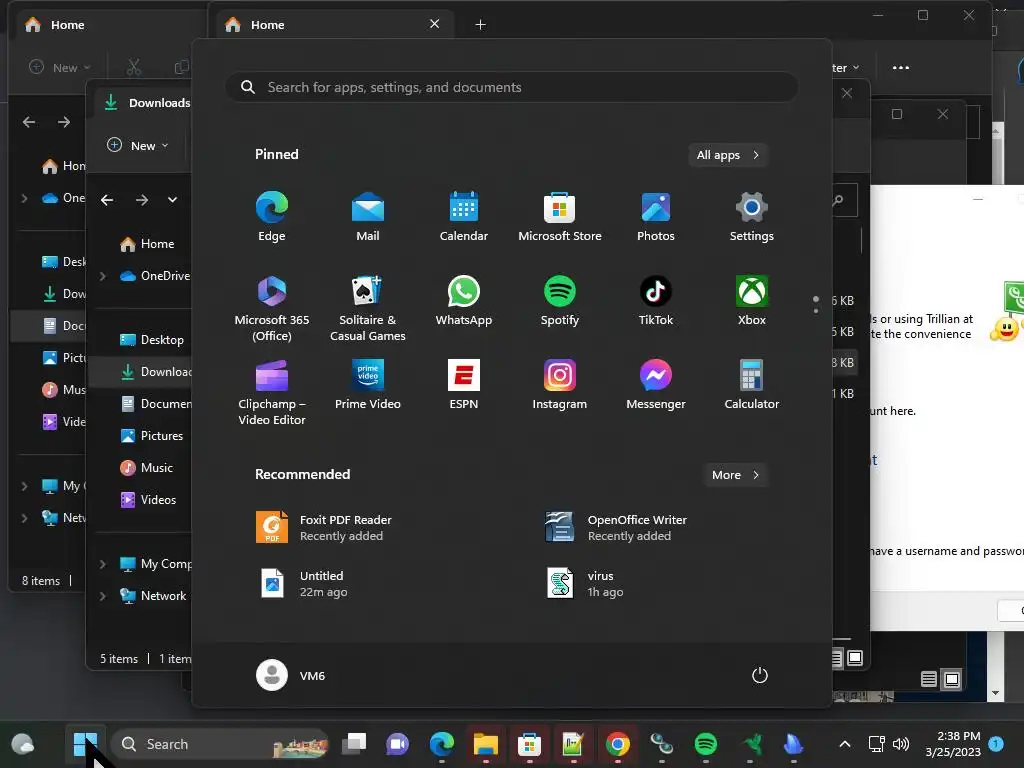Select Pictures in Downloads window sidebar

[152, 436]
